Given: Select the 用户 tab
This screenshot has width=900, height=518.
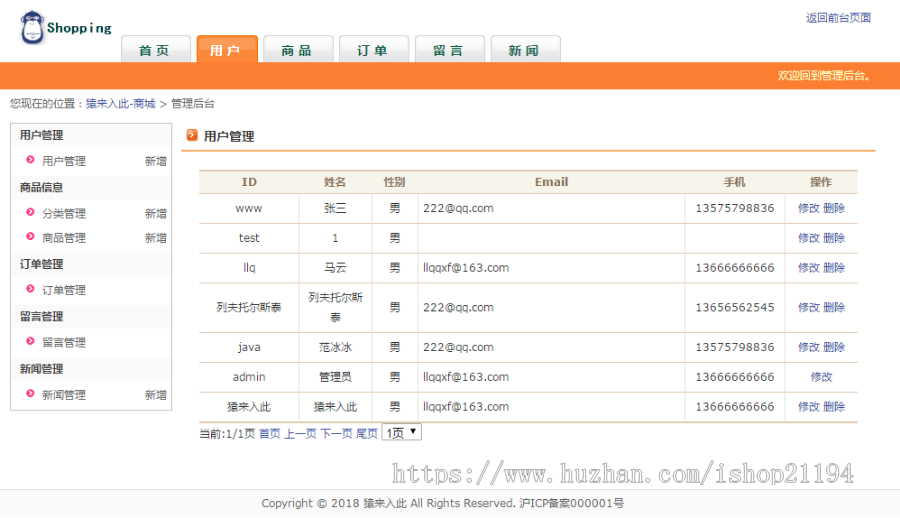Looking at the screenshot, I should coord(227,49).
